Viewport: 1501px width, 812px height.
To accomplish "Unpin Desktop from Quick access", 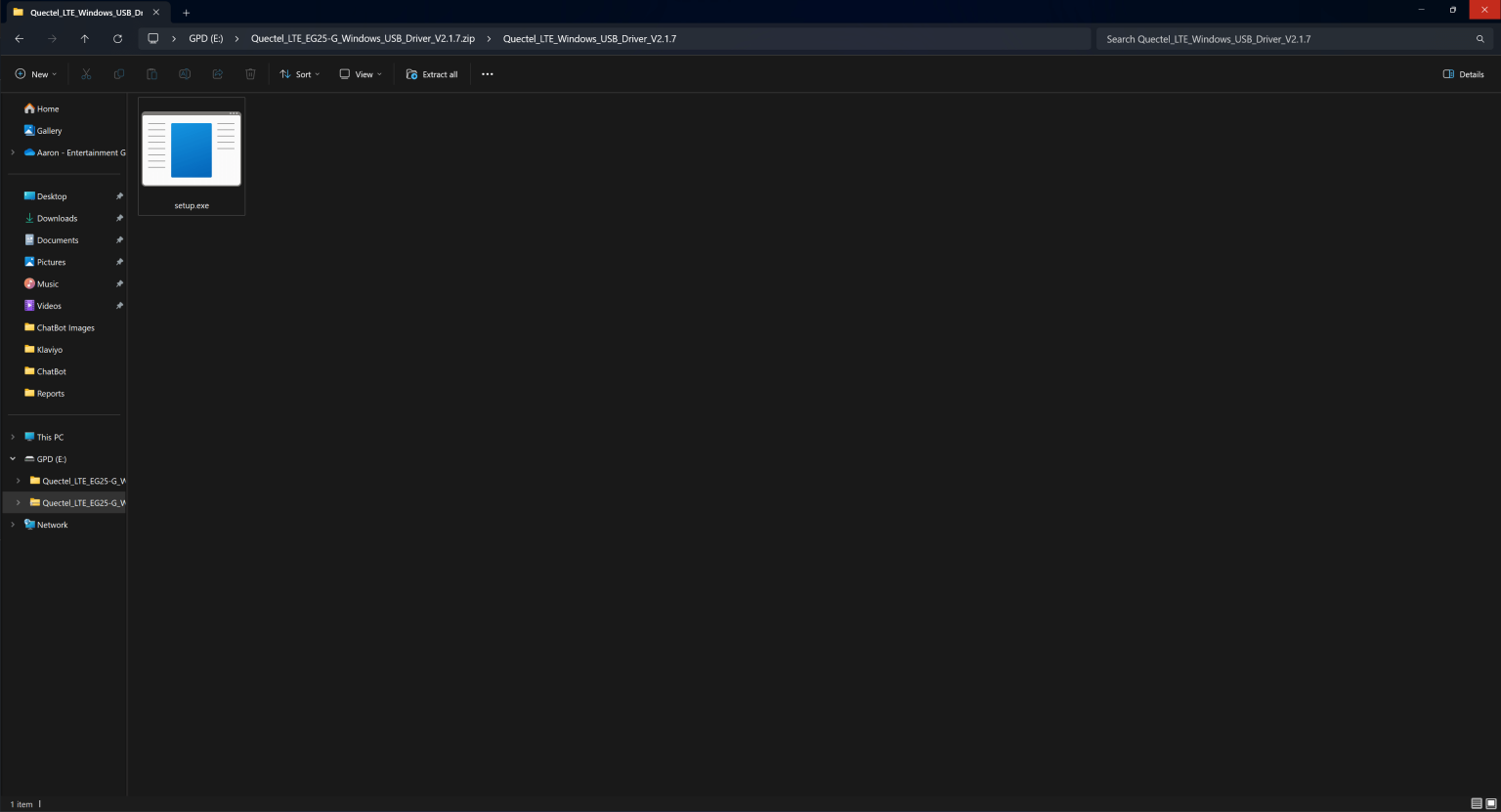I will [x=119, y=196].
